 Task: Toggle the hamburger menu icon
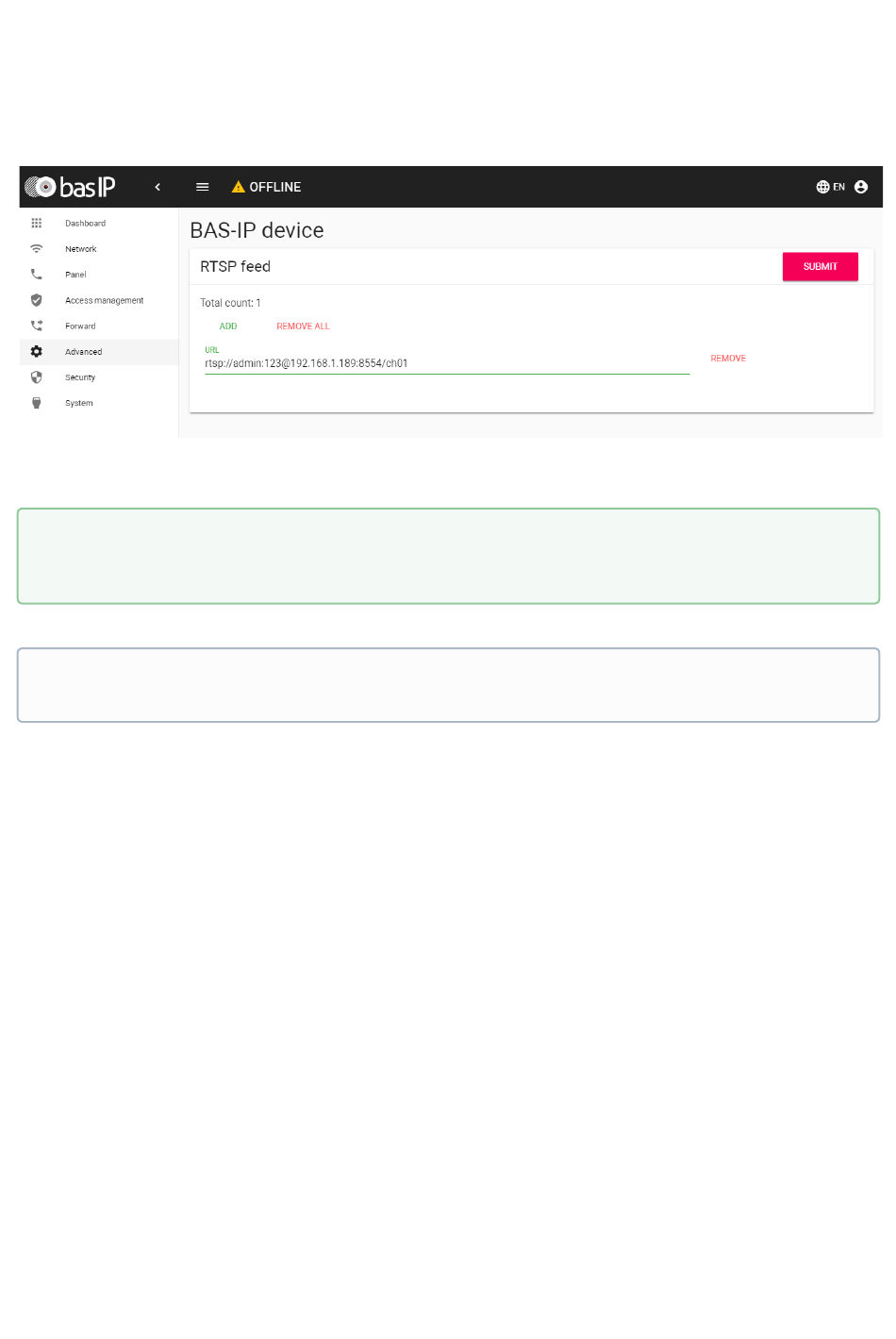202,187
